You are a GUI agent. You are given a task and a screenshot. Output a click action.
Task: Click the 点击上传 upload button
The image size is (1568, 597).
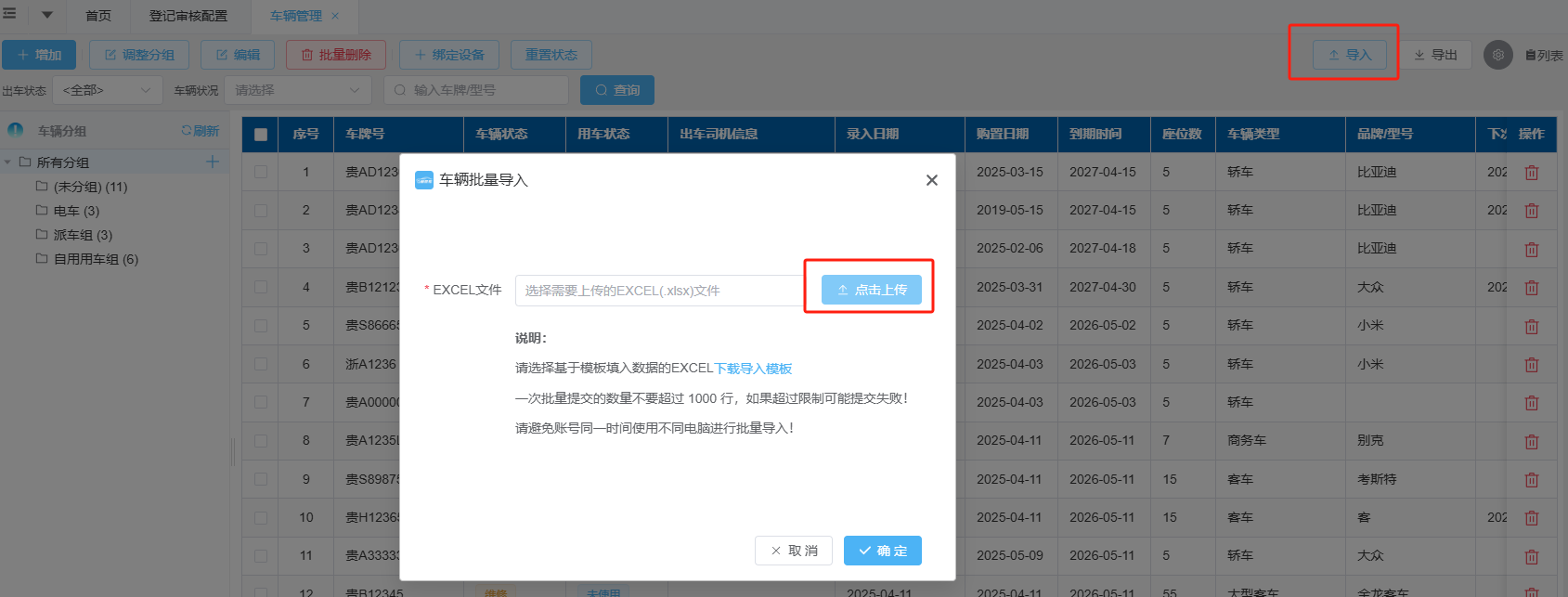(871, 290)
